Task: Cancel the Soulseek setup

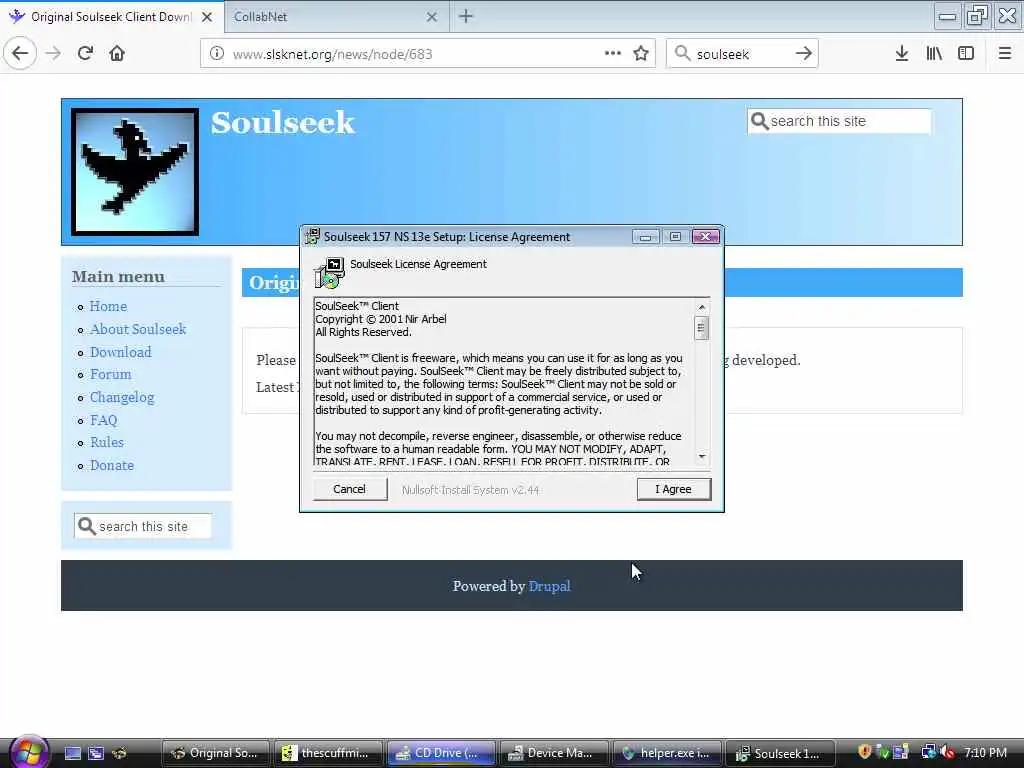Action: (349, 489)
